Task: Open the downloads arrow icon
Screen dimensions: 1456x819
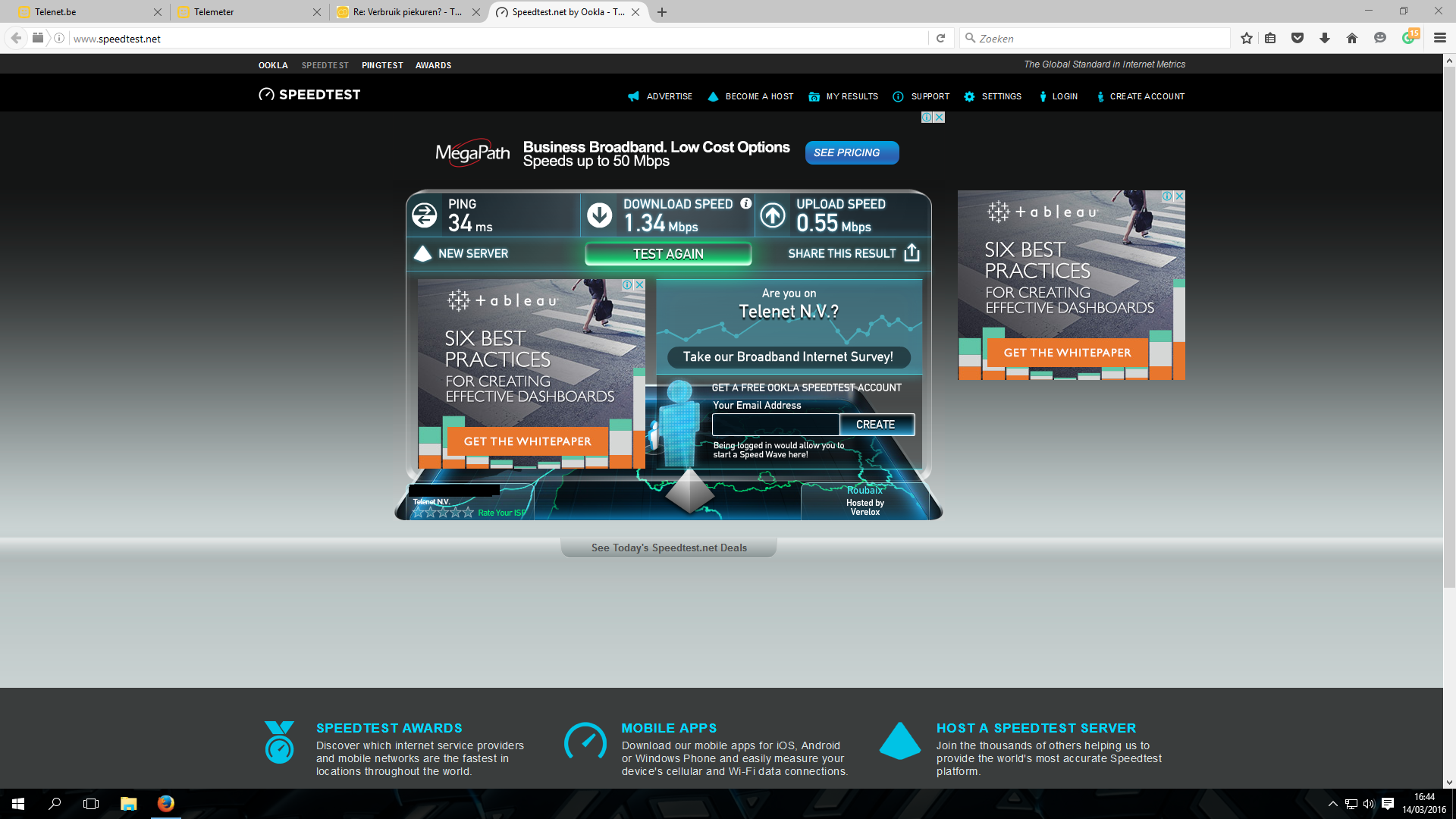Action: click(x=1325, y=38)
